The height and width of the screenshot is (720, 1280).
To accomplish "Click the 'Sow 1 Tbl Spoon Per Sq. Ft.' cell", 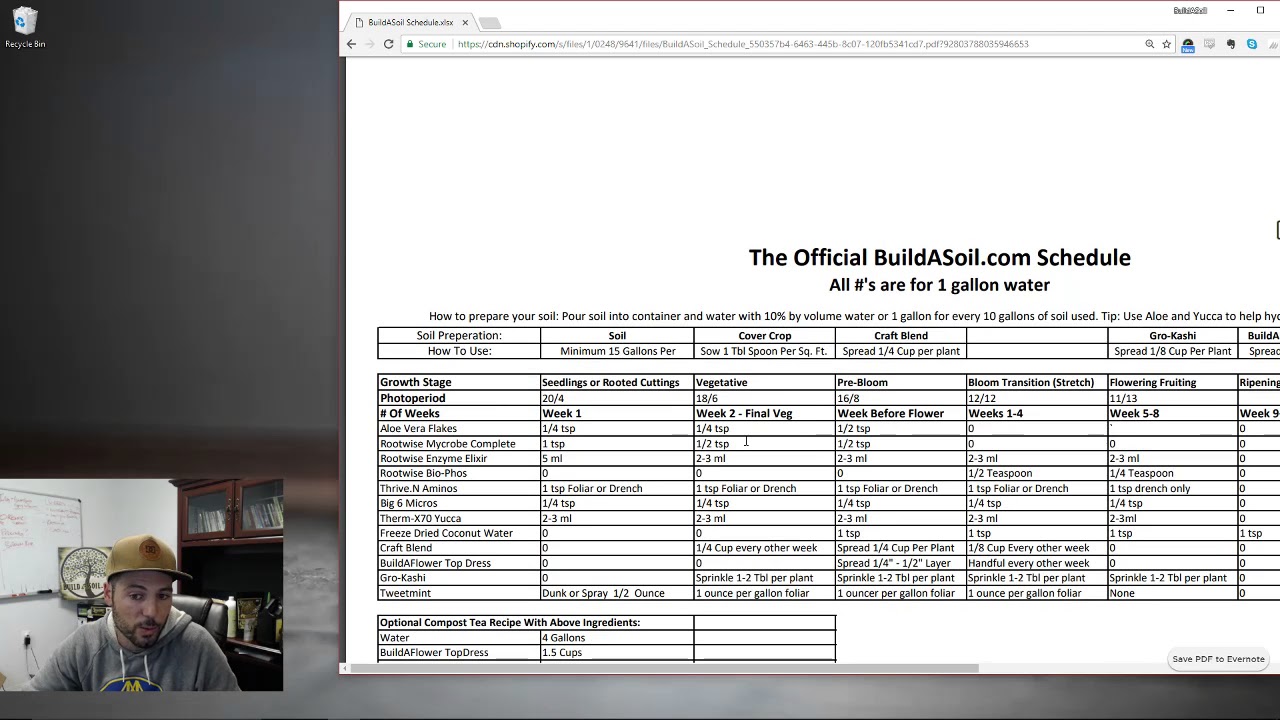I will (764, 351).
